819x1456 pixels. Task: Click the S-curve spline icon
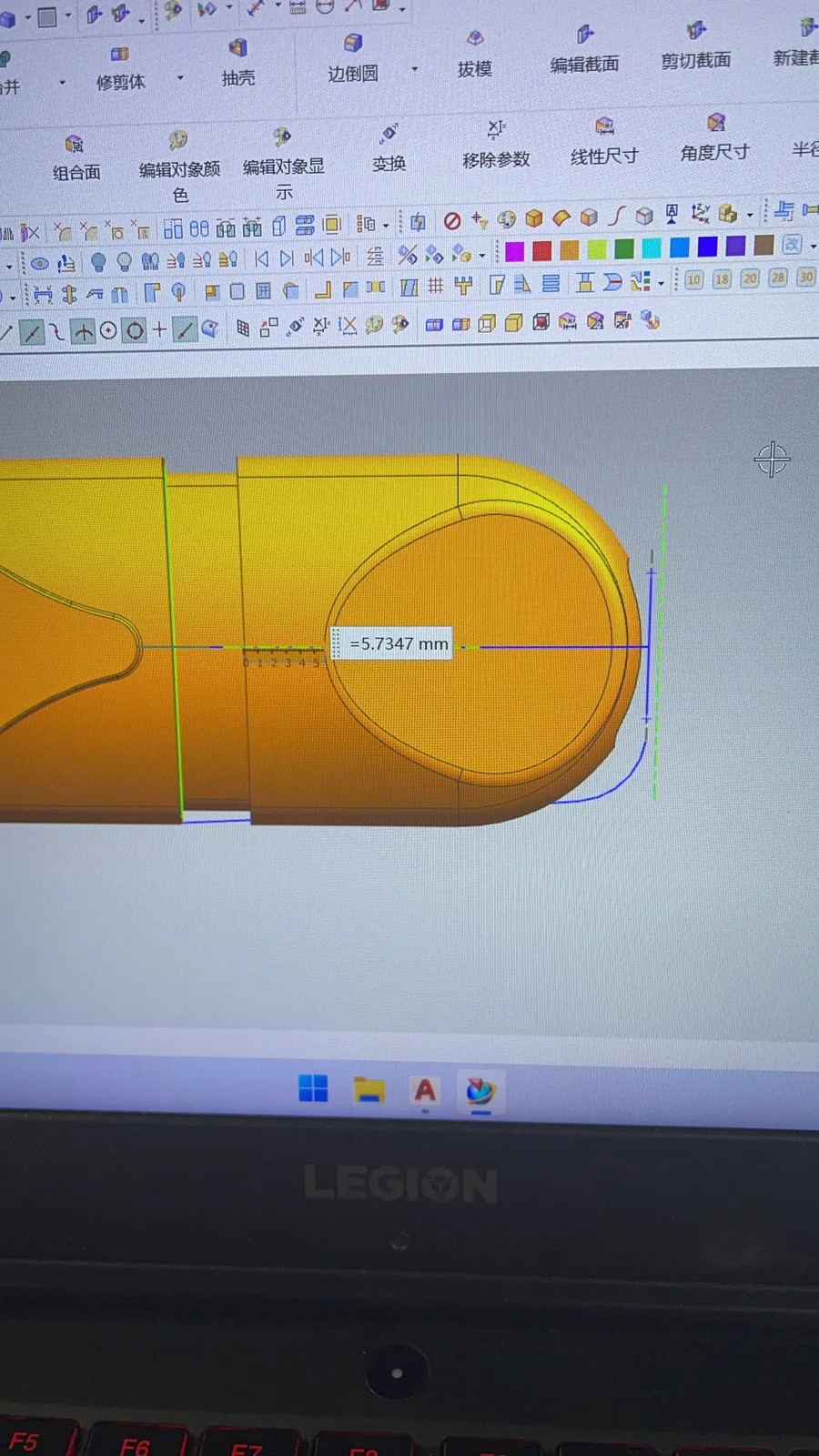pyautogui.click(x=617, y=216)
